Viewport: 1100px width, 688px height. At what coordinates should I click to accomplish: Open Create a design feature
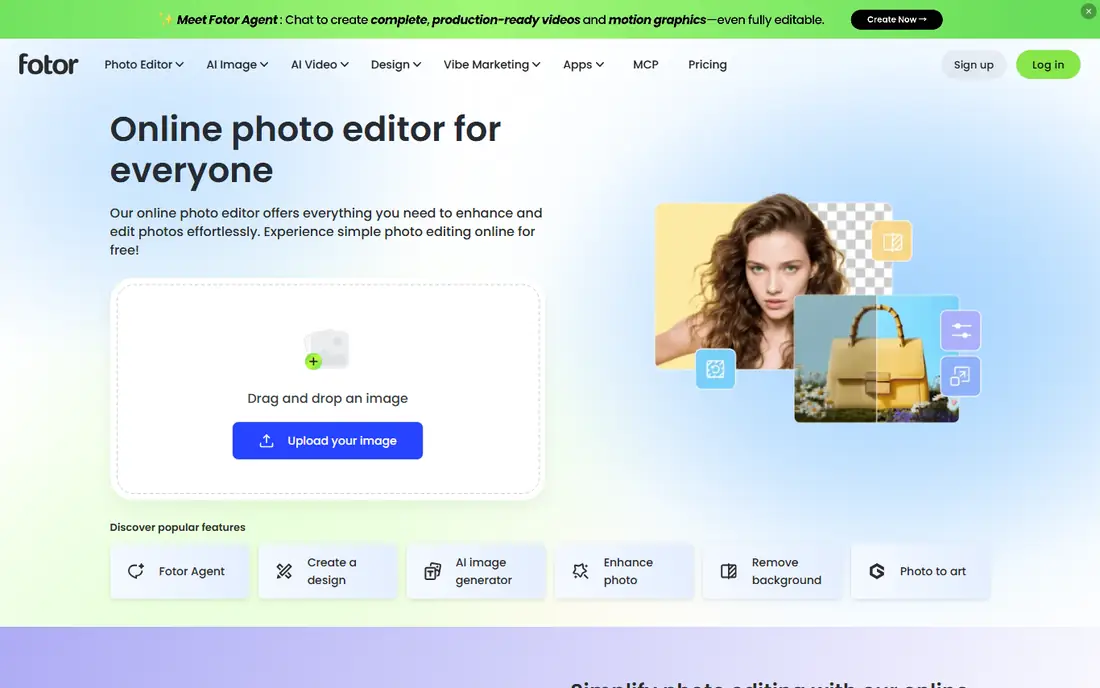tap(328, 572)
